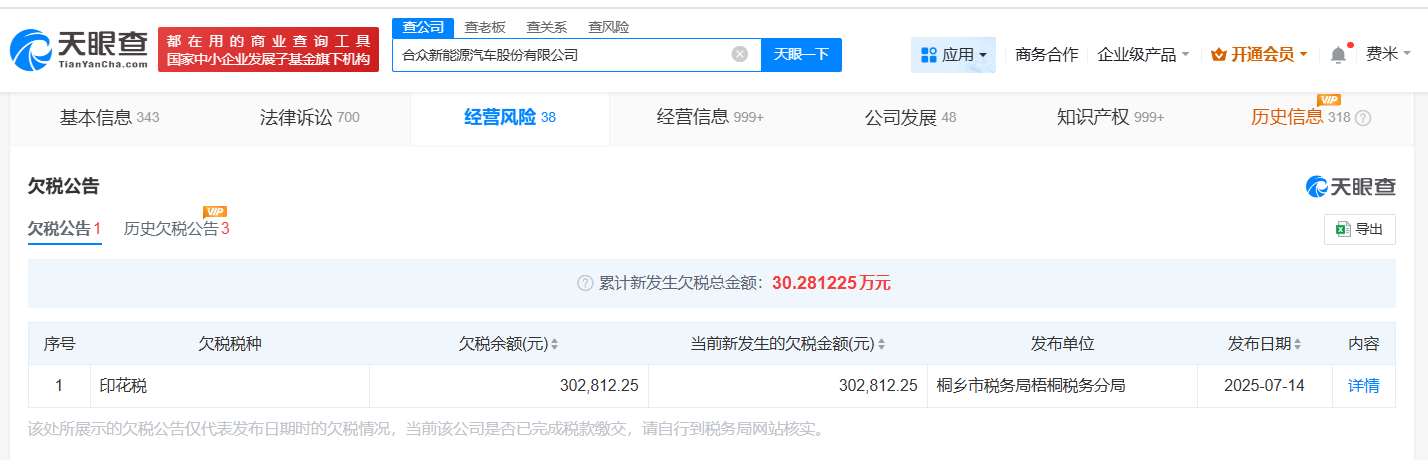Open the 经营信息 tab
The width and height of the screenshot is (1428, 460).
pyautogui.click(x=710, y=118)
